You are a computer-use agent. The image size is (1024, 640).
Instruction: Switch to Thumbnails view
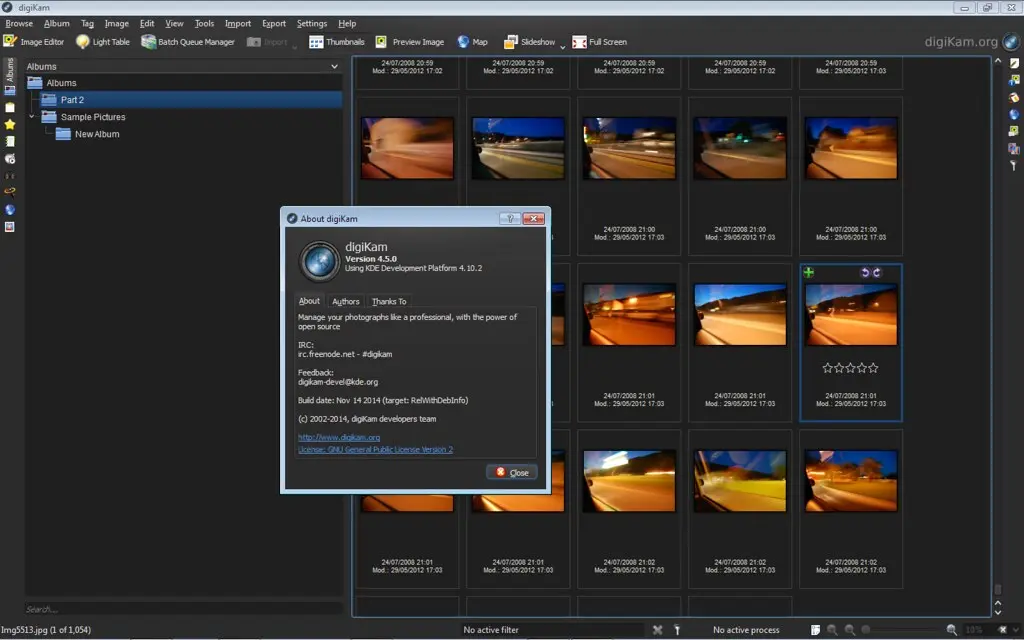point(337,42)
